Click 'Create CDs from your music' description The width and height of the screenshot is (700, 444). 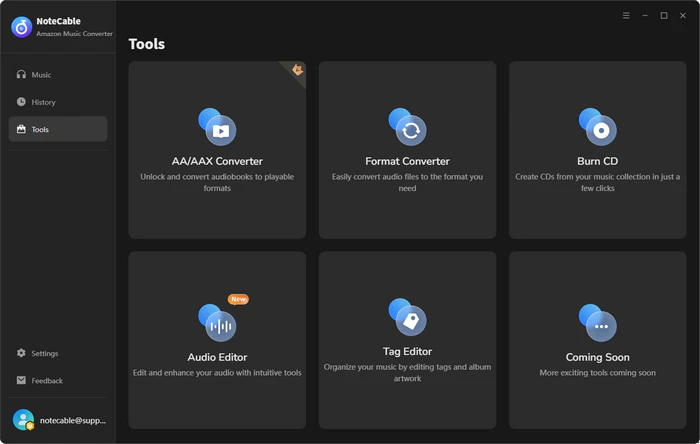click(597, 182)
